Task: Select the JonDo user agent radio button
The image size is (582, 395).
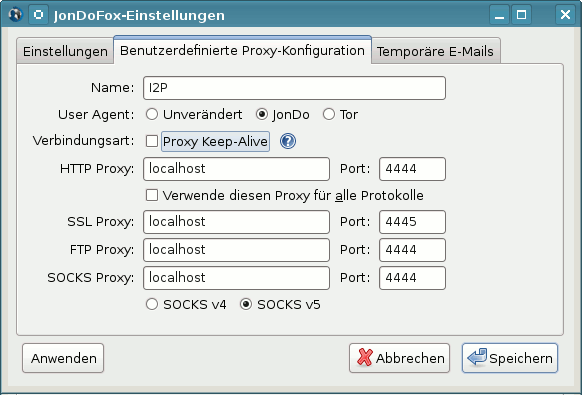Action: pyautogui.click(x=262, y=114)
